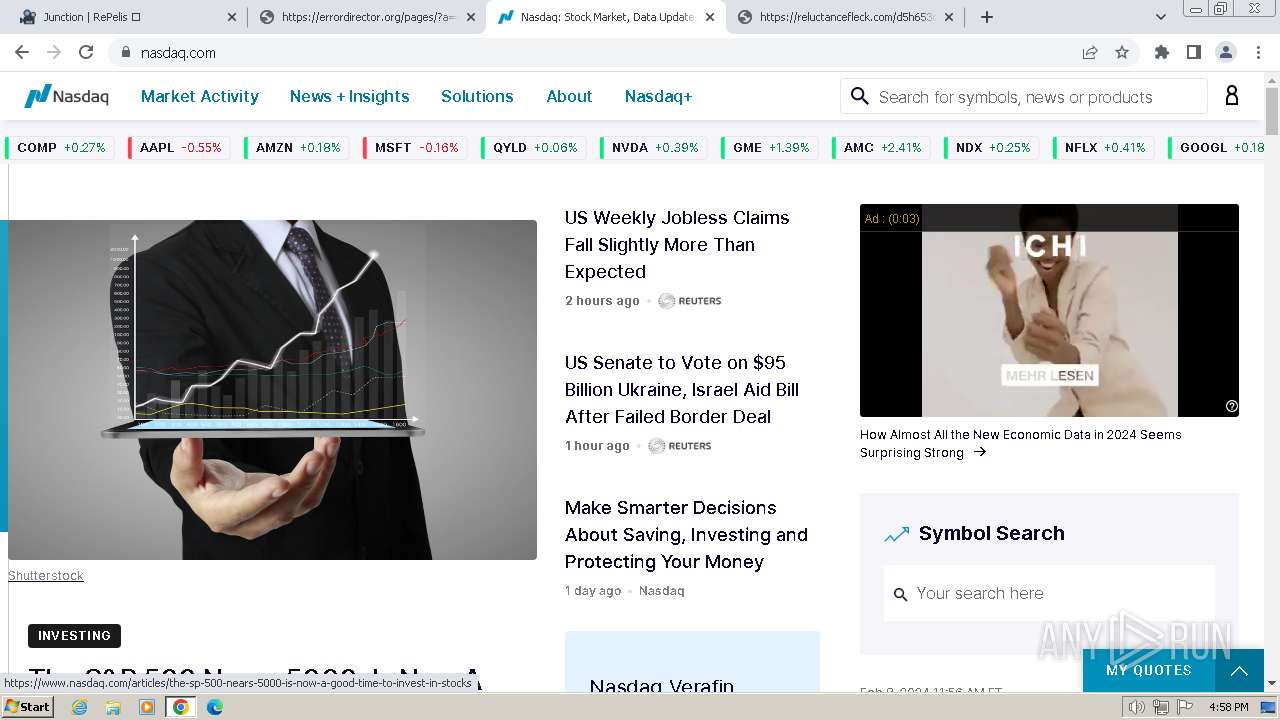
Task: Click the Shutterstock image credit link
Action: (x=46, y=575)
